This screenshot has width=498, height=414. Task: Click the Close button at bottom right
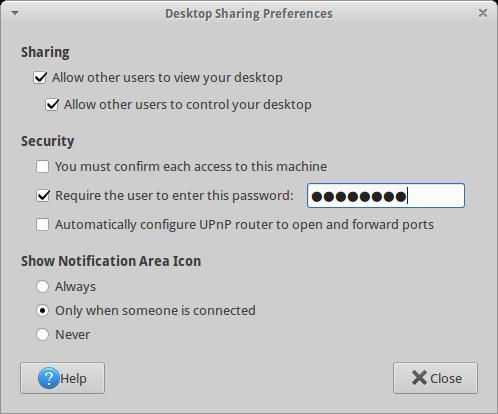pos(435,378)
